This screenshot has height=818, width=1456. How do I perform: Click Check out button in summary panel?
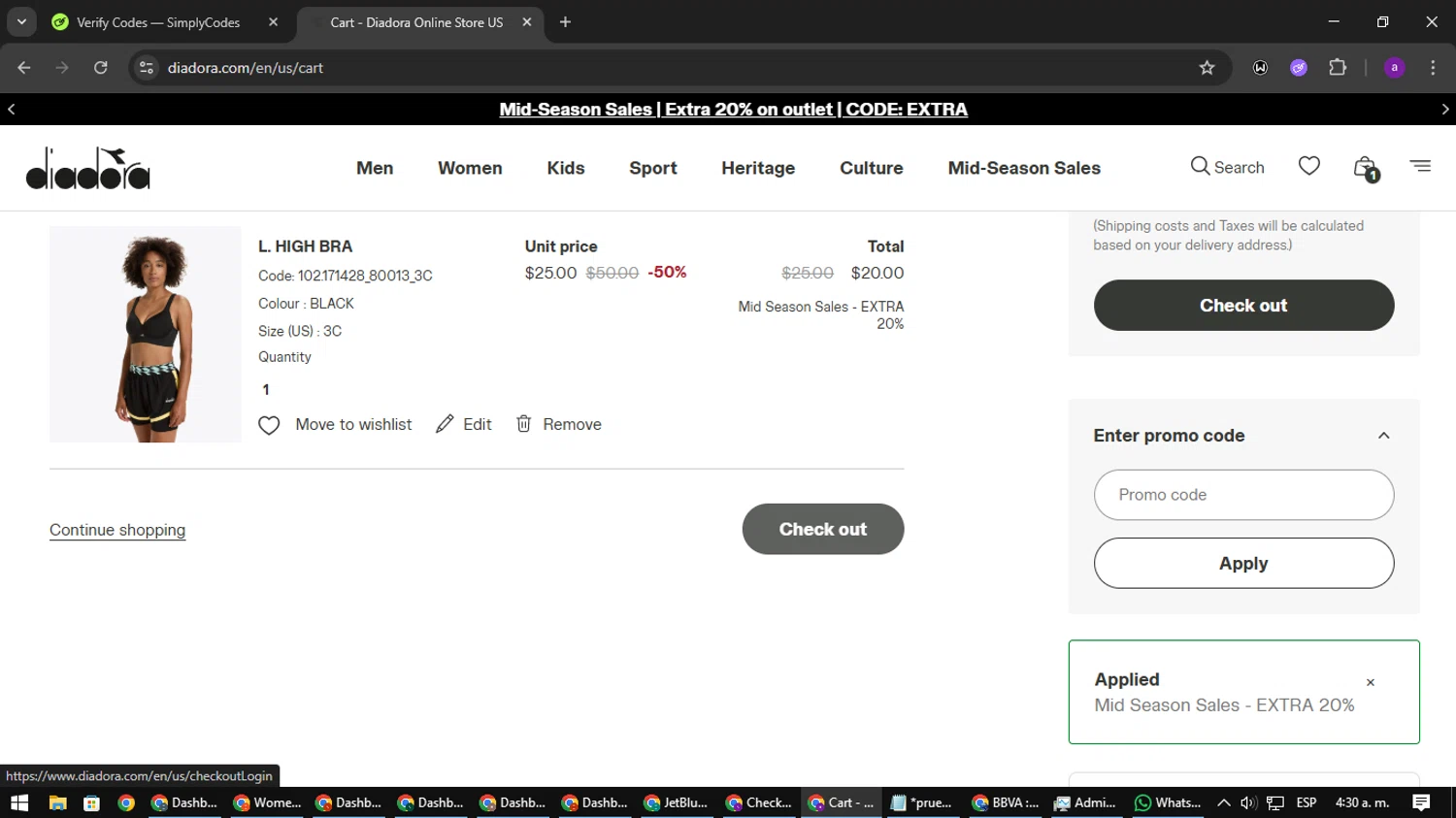coord(1243,306)
